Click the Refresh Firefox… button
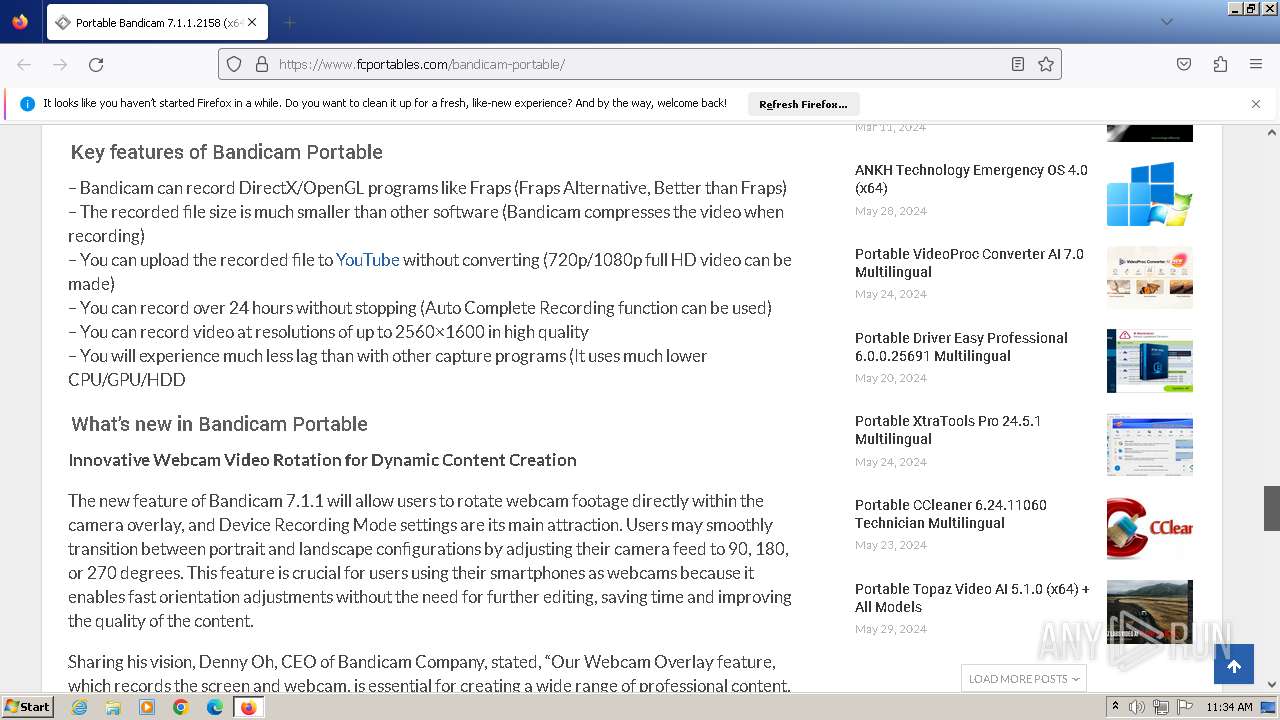 click(803, 104)
